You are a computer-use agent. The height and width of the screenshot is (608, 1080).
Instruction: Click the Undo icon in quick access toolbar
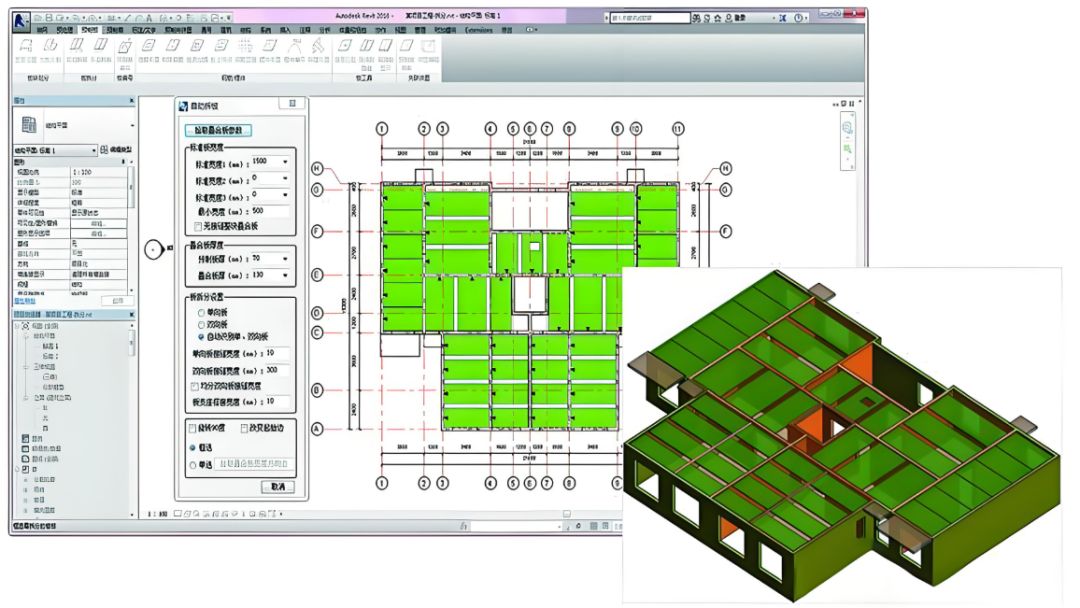click(76, 17)
